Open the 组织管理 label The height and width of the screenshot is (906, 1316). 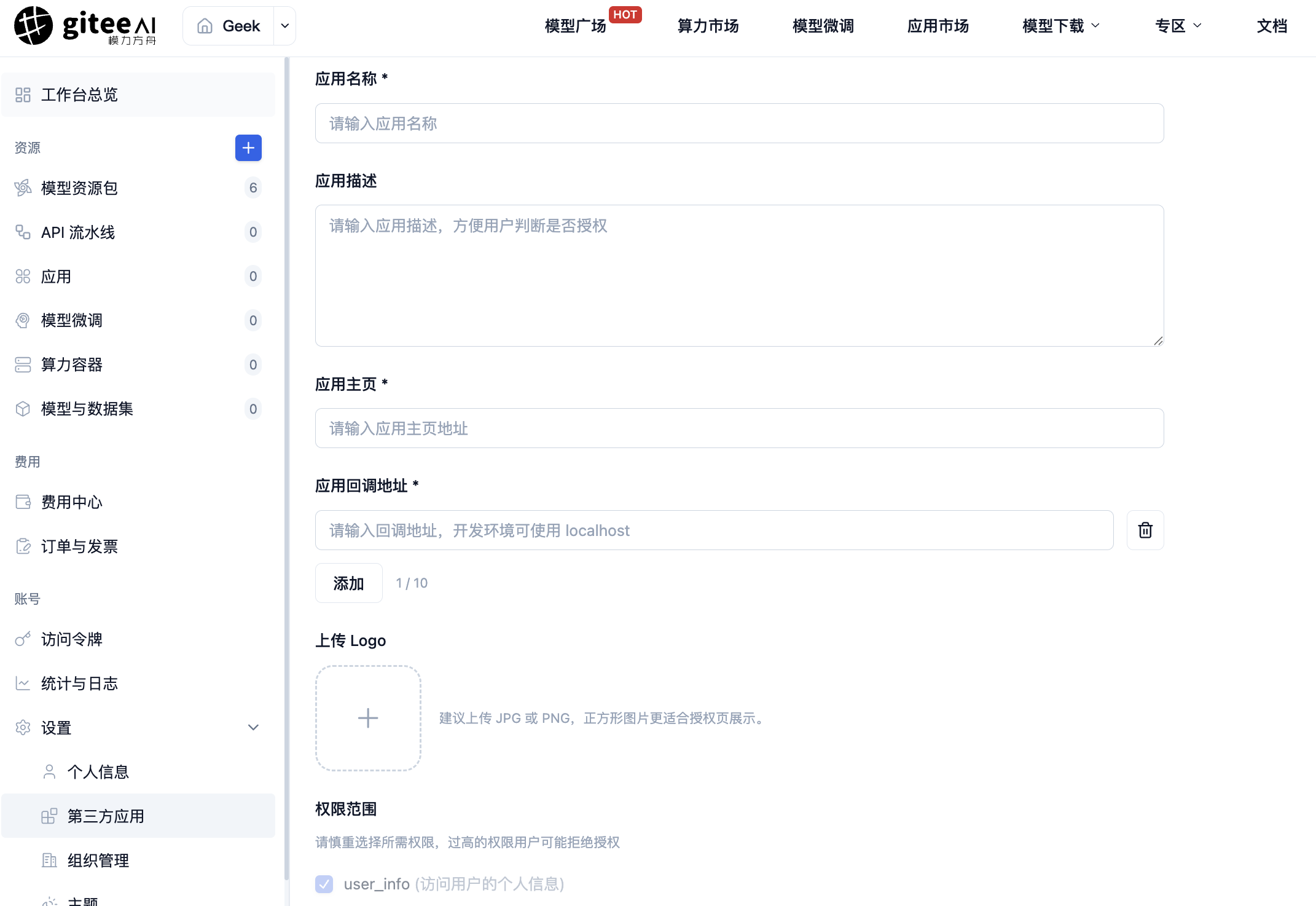(98, 861)
